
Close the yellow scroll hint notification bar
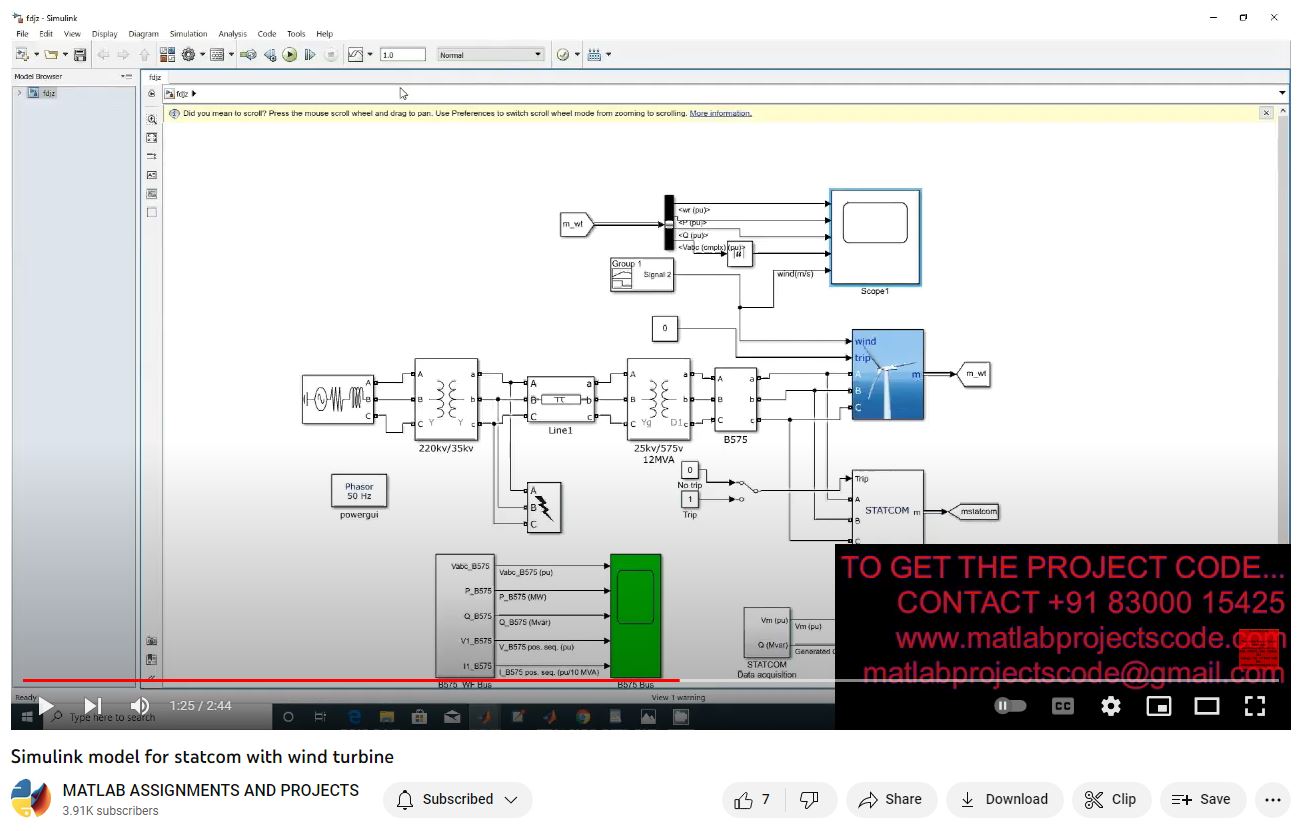[1266, 113]
